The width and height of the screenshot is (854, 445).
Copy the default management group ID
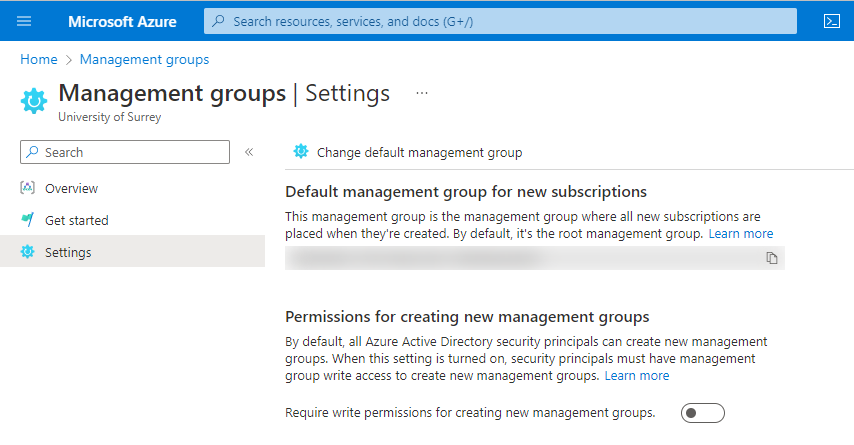(772, 258)
